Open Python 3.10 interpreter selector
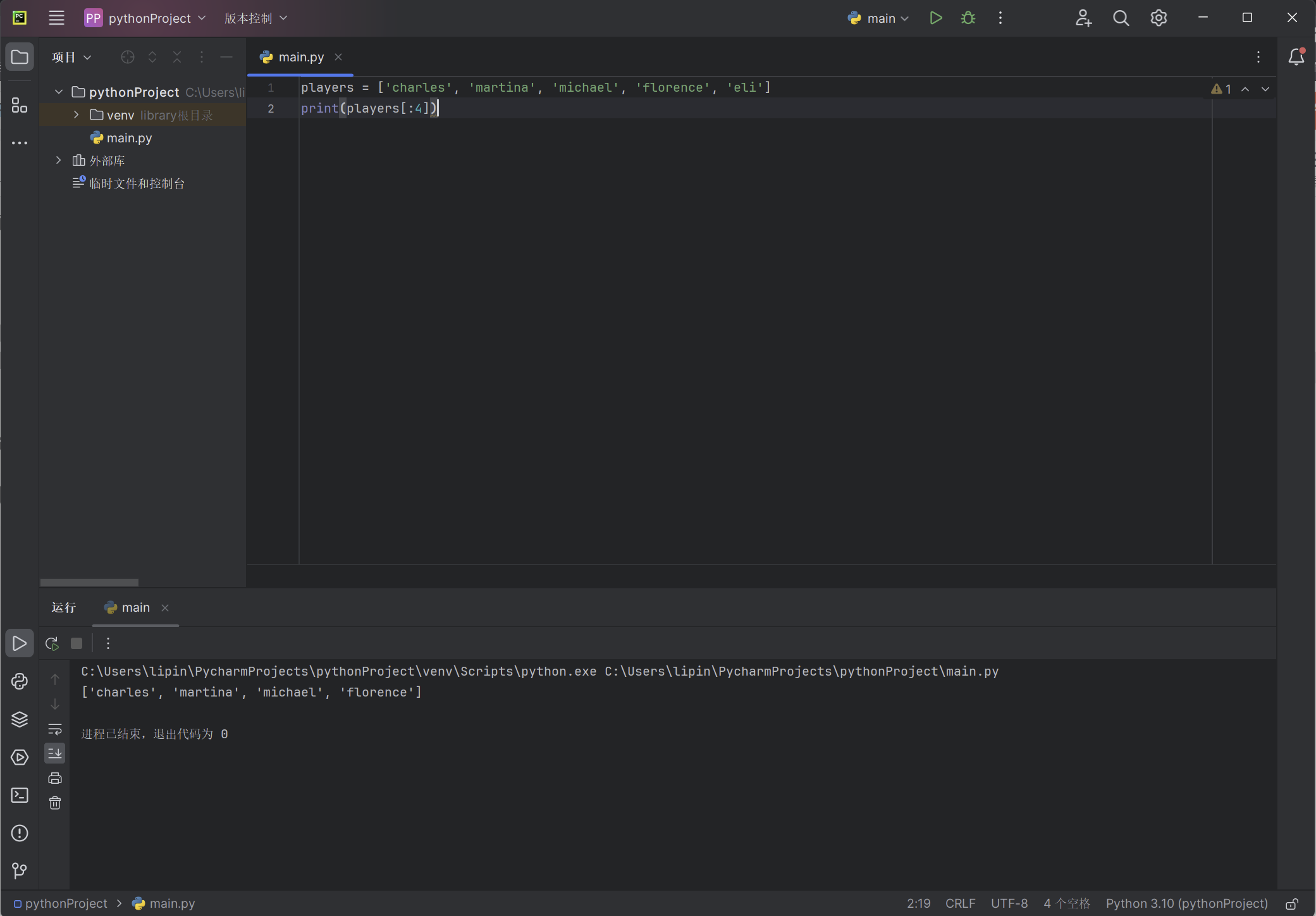Screen dimensions: 1316x916 tap(1186, 903)
